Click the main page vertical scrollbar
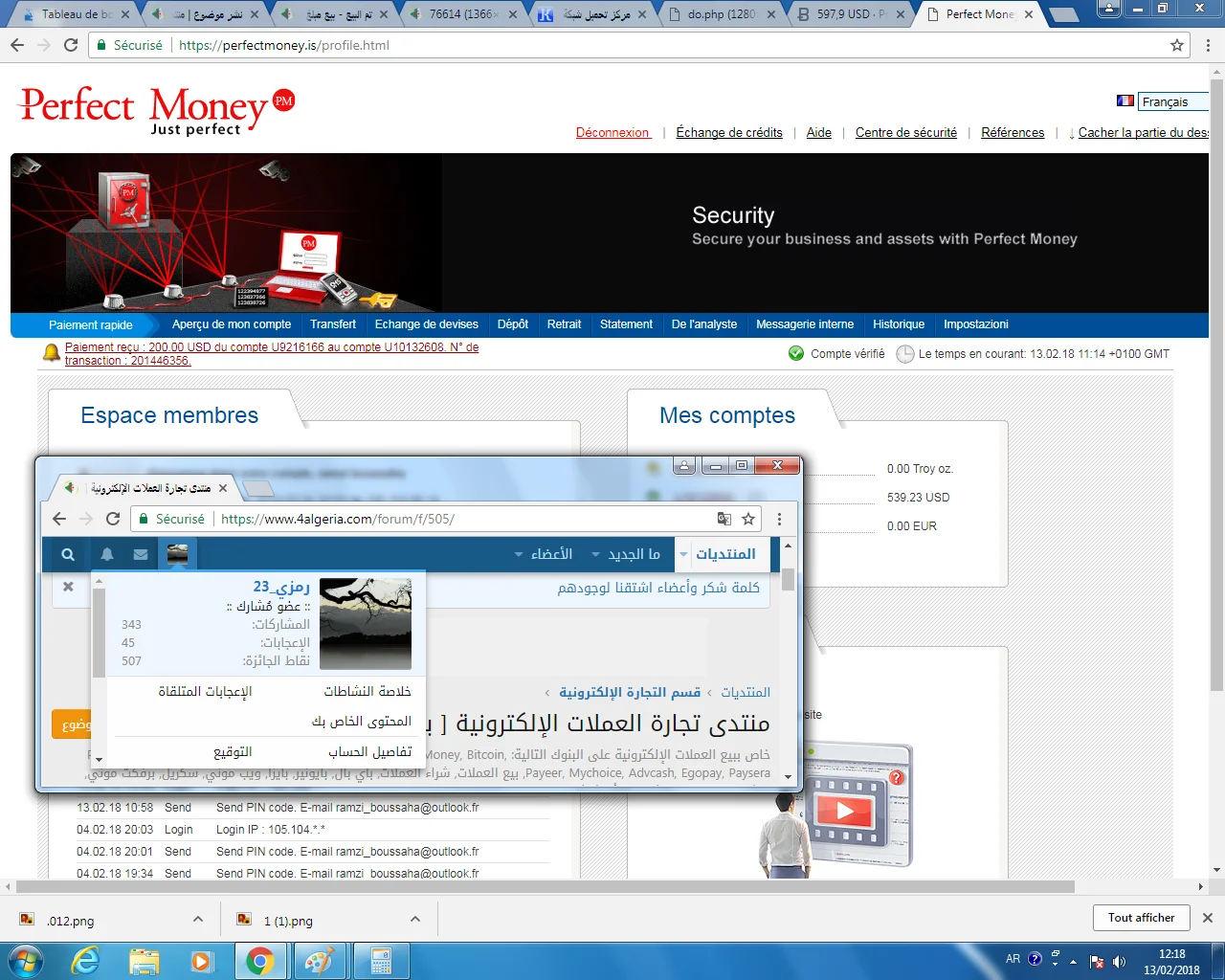This screenshot has width=1225, height=980. pos(1216,383)
